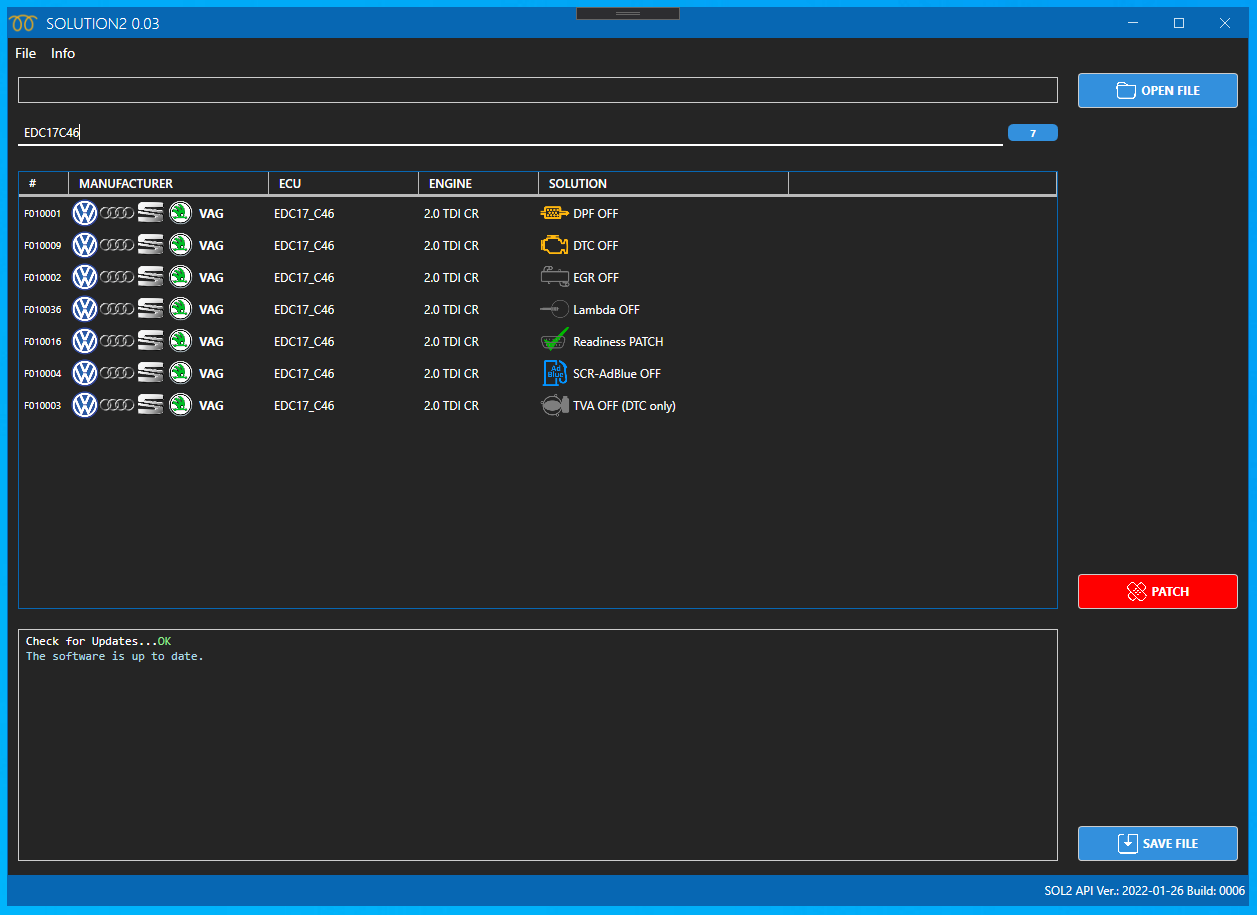Select the SCR-AdBlue OFF solution text
1257x915 pixels.
[x=617, y=374]
